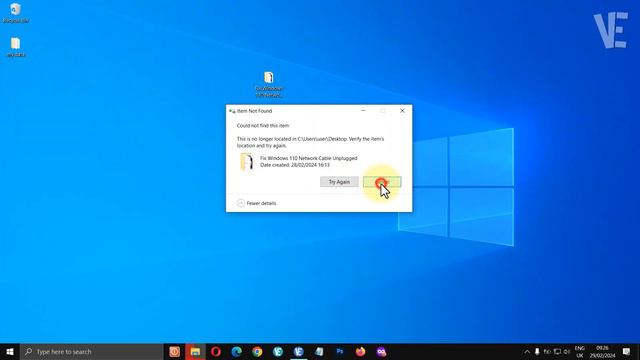This screenshot has height=360, width=640.
Task: Select the second desktop file under Recycle Bin
Action: pyautogui.click(x=16, y=47)
